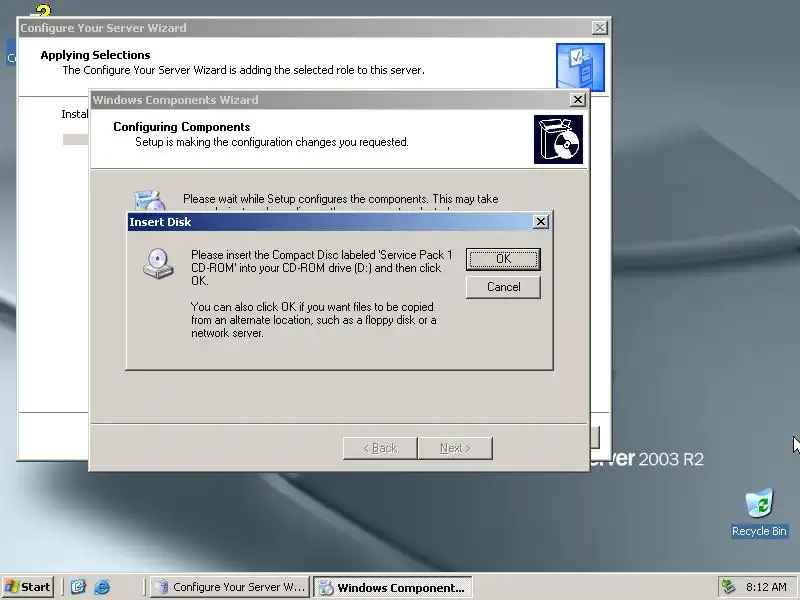Viewport: 800px width, 600px height.
Task: Click the Configuring Components heading text
Action: point(182,127)
